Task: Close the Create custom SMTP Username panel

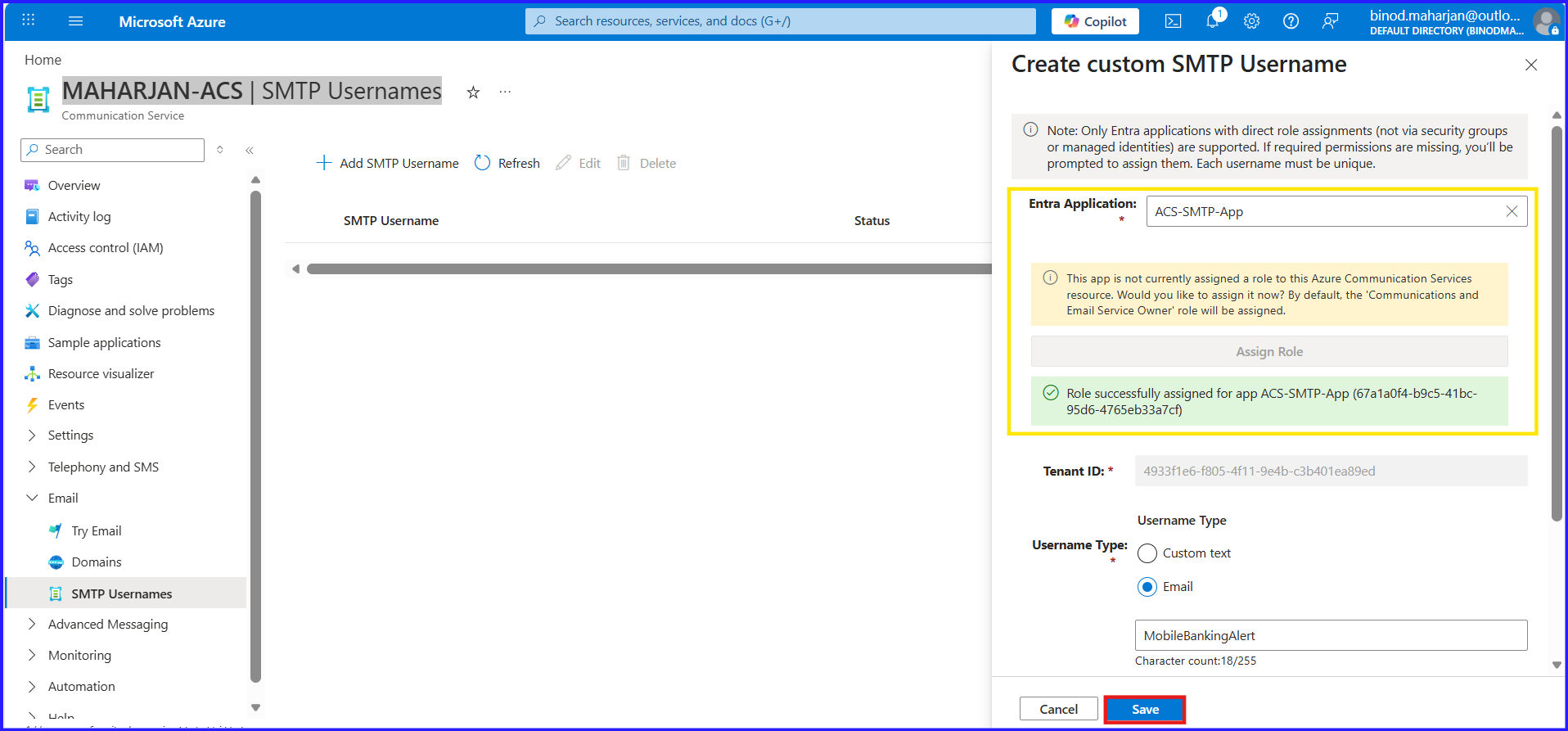Action: coord(1531,65)
